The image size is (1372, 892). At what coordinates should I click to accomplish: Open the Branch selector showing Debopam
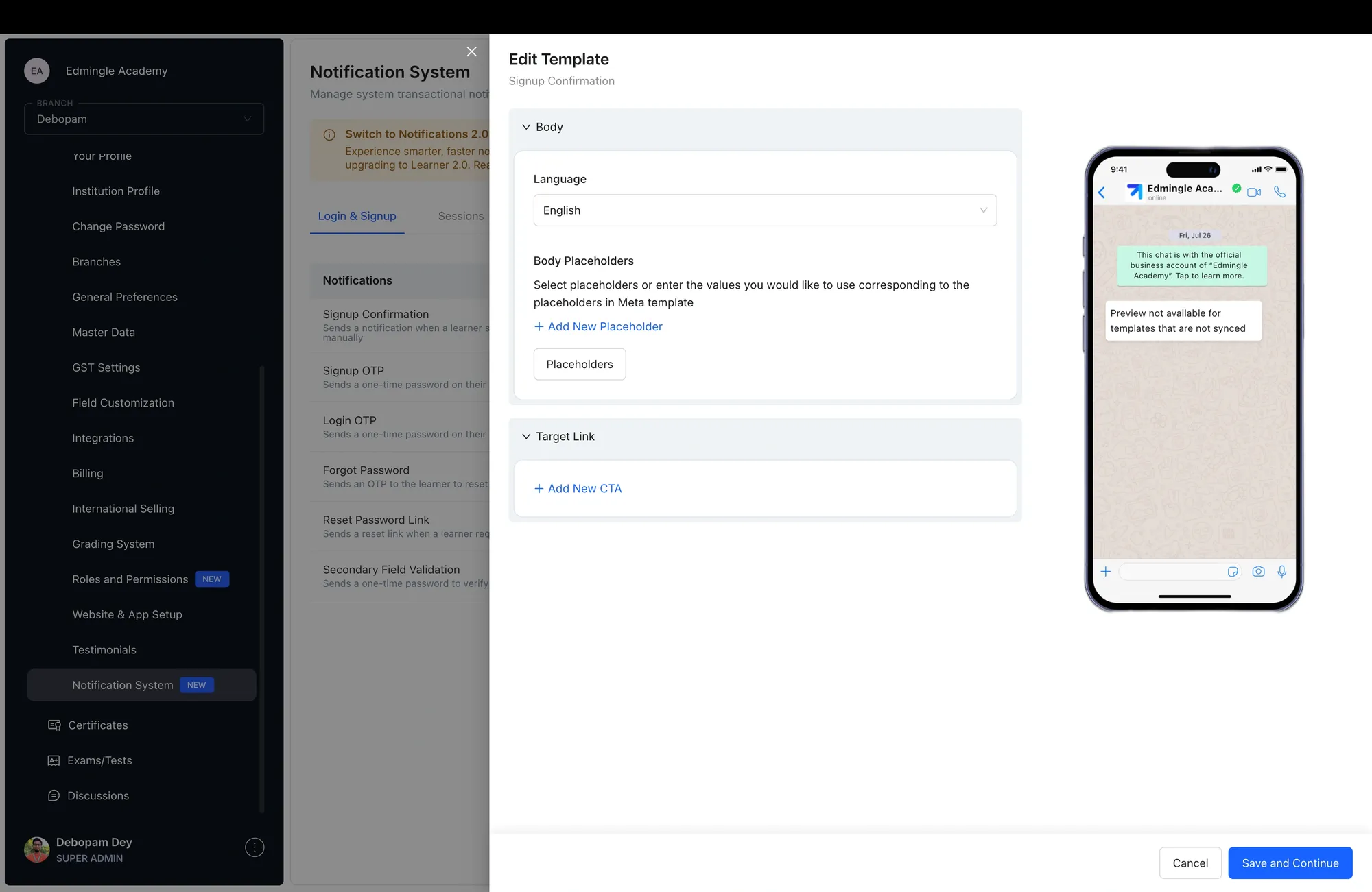point(144,119)
